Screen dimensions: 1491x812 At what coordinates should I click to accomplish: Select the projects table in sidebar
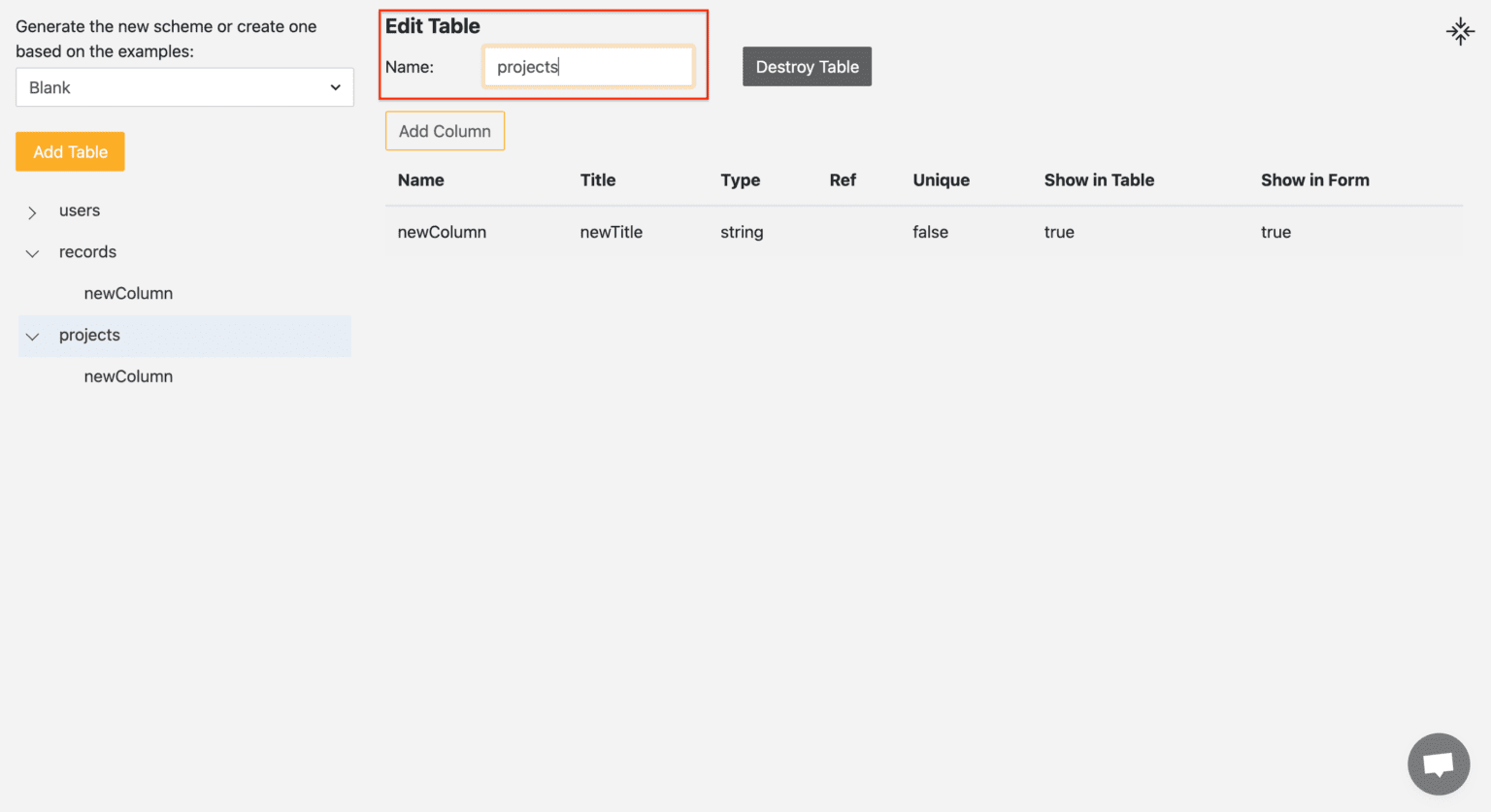point(89,336)
